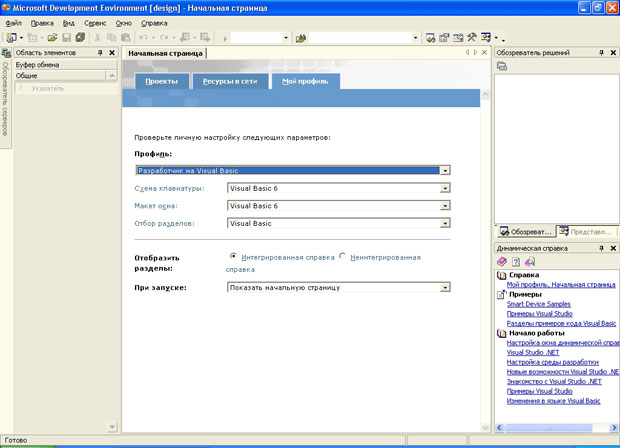Open the При запуске dropdown
620x448 pixels.
[x=445, y=287]
